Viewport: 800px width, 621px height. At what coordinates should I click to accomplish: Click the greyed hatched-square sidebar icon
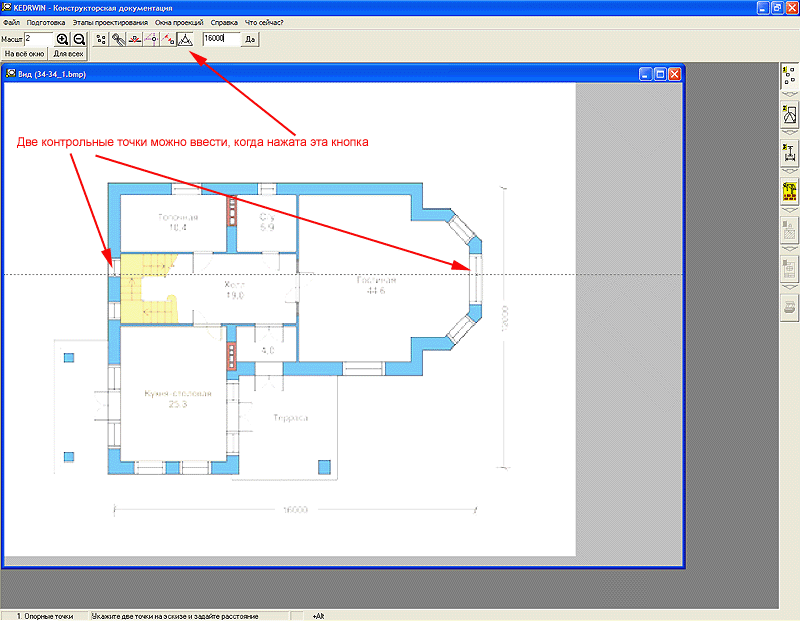(789, 231)
